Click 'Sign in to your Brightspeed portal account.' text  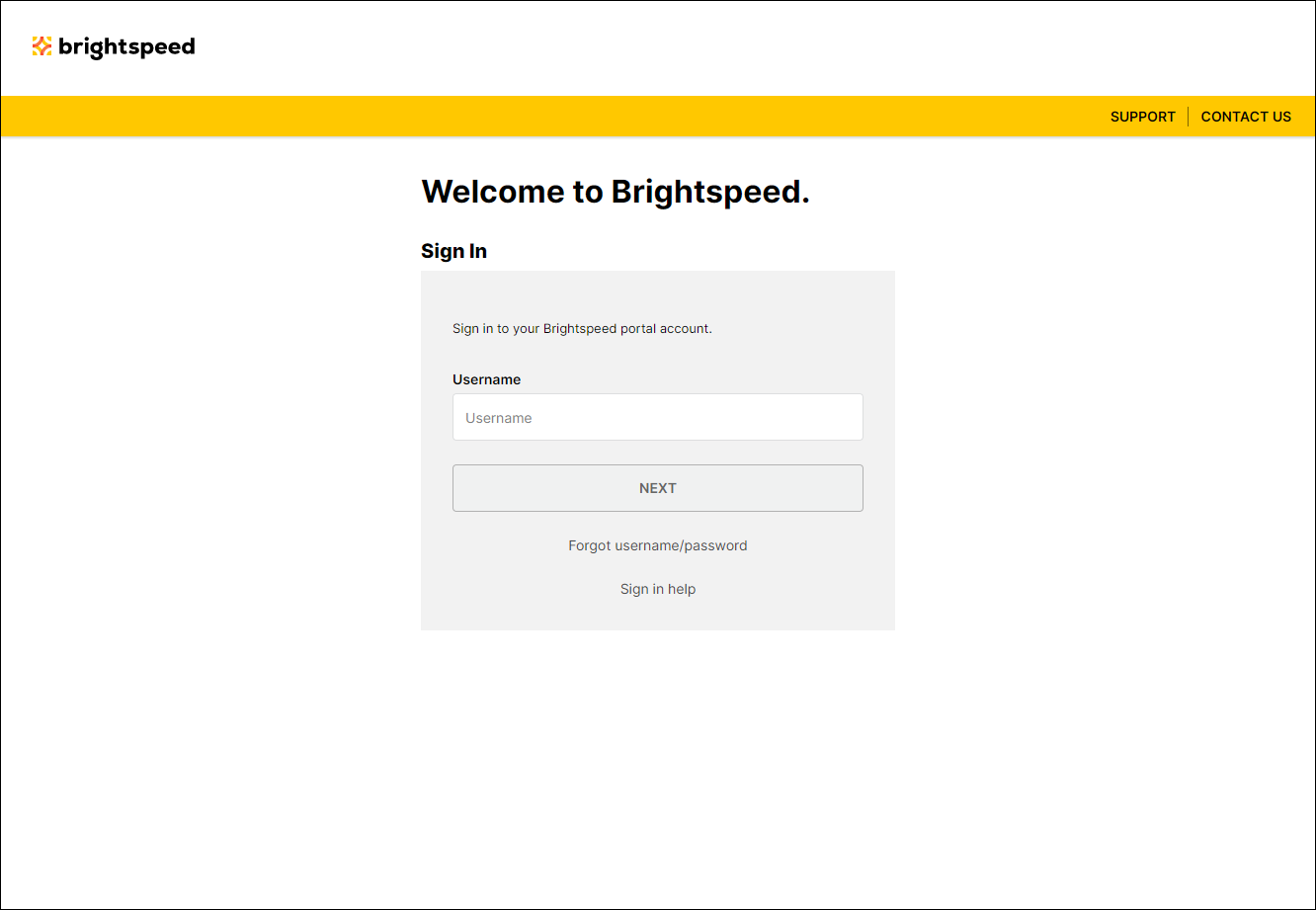[582, 328]
